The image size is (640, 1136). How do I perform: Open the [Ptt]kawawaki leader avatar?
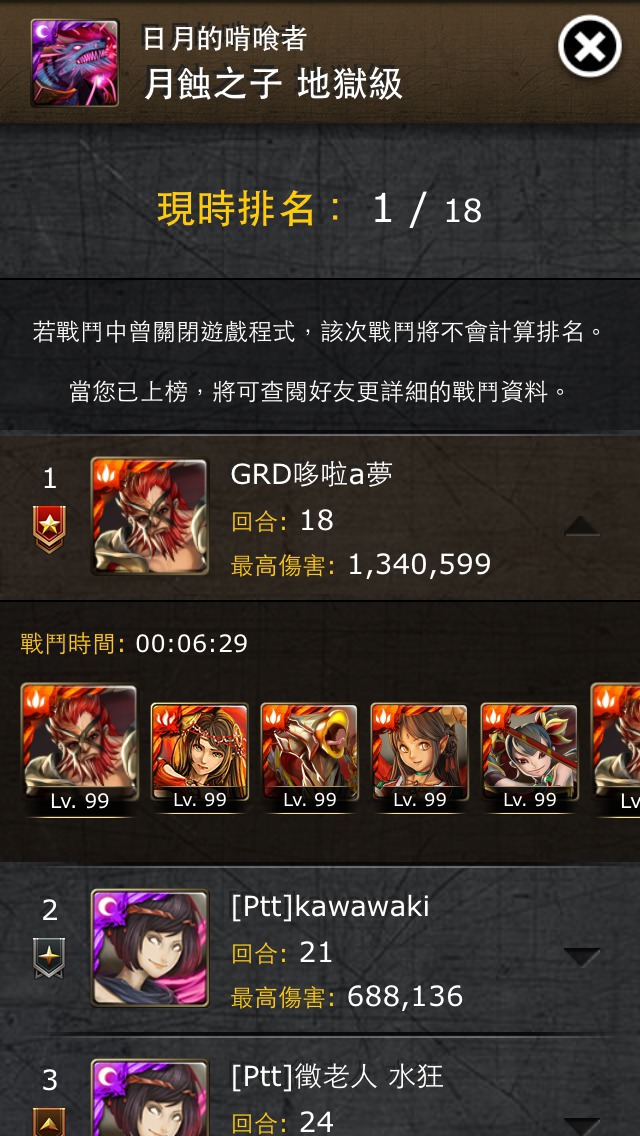149,948
